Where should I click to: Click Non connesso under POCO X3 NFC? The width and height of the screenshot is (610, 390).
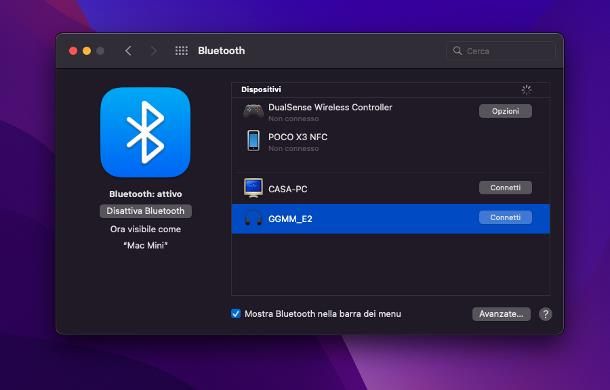(x=293, y=148)
